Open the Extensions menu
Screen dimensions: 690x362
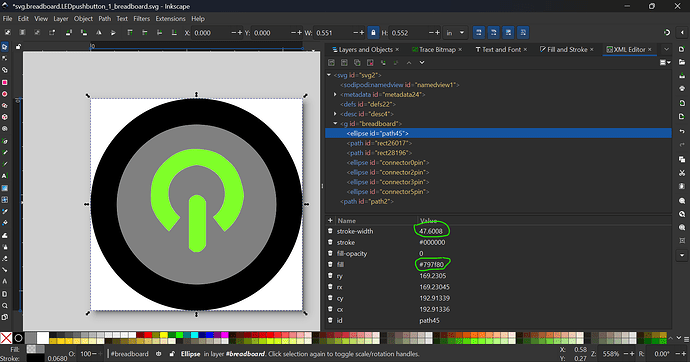[170, 18]
